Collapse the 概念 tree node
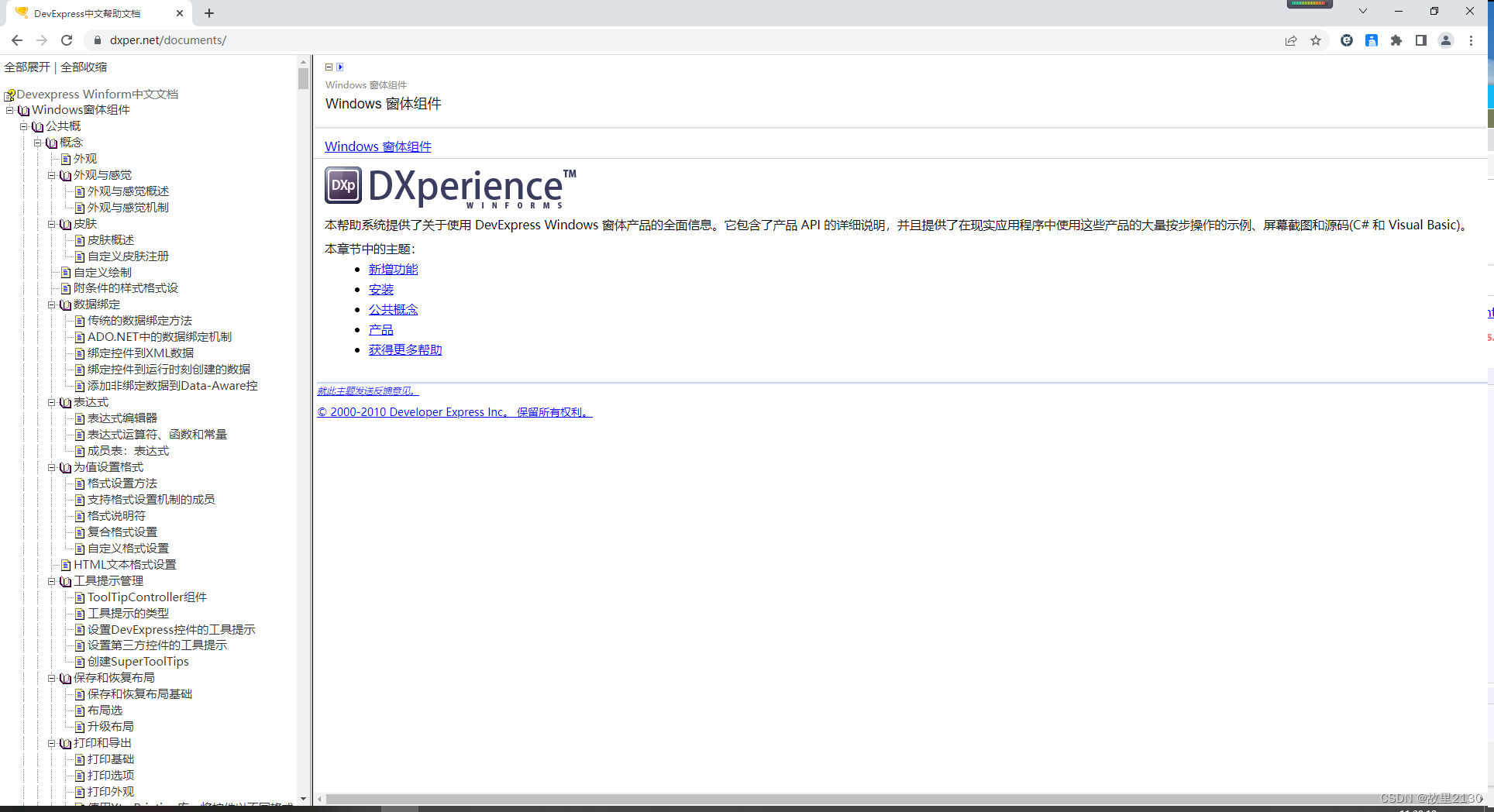The width and height of the screenshot is (1494, 812). click(38, 143)
